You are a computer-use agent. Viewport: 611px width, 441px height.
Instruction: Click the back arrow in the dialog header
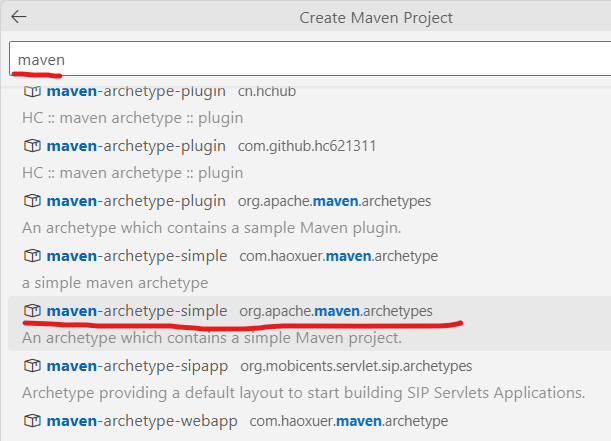pos(19,17)
